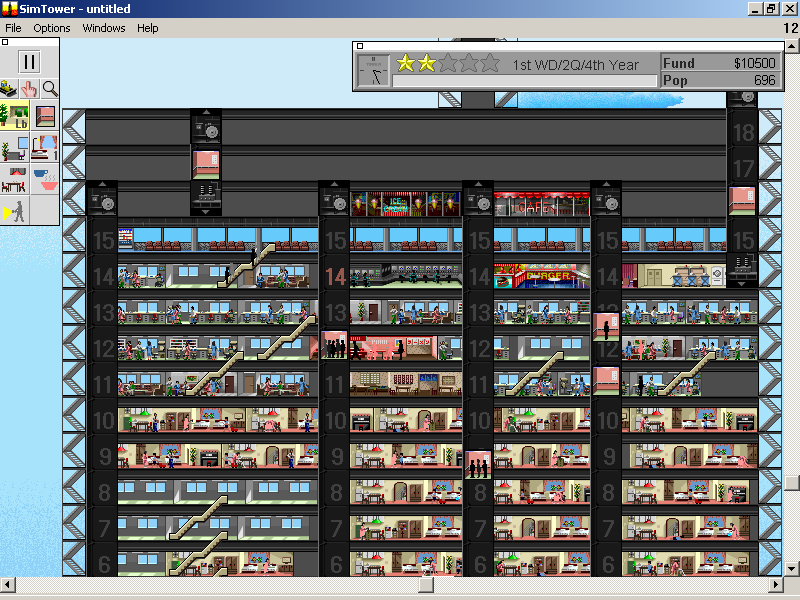Viewport: 800px width, 600px height.
Task: Click the elevator car with two passengers on floor 9
Action: (x=478, y=464)
